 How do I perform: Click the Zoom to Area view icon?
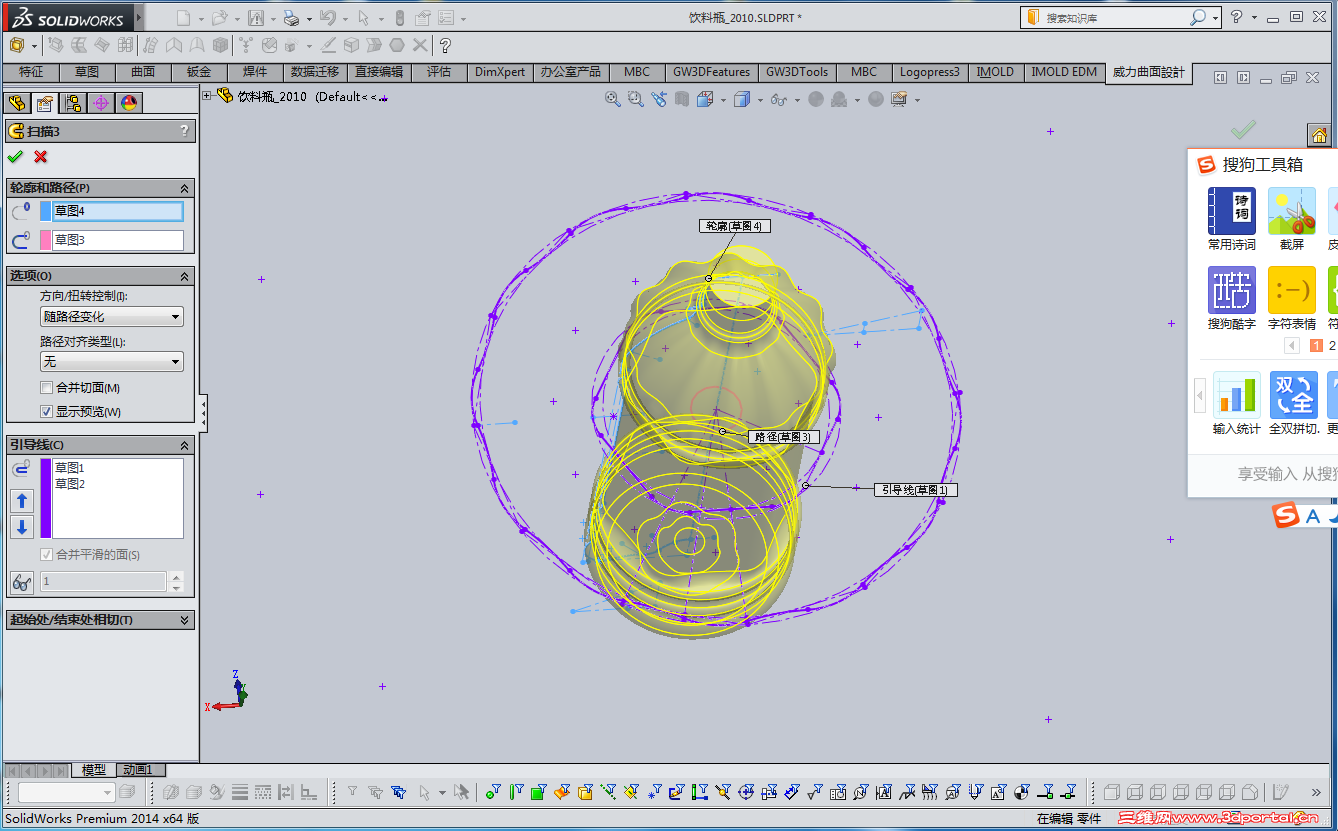click(x=636, y=99)
